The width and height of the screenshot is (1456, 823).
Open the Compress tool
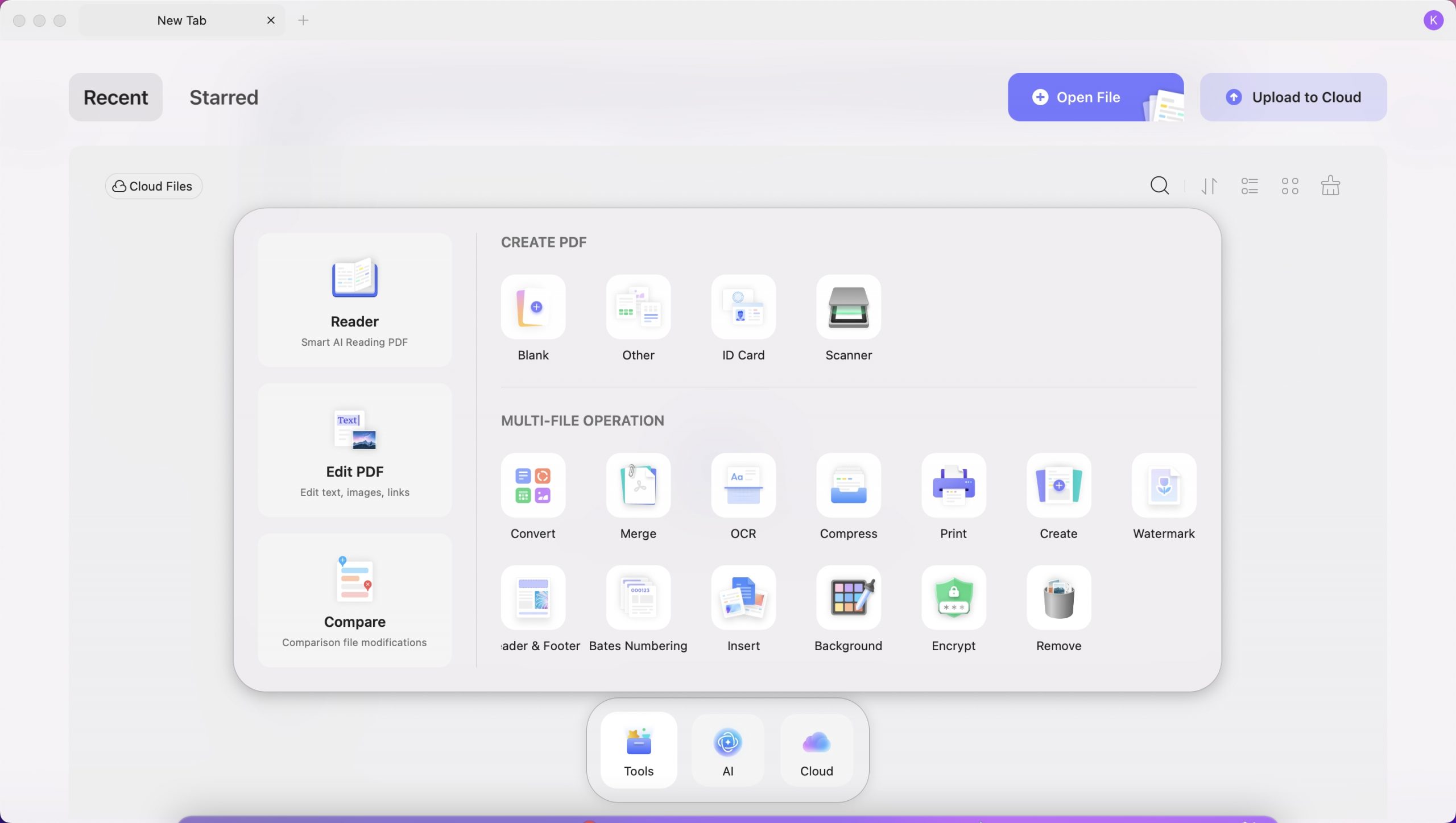[849, 485]
